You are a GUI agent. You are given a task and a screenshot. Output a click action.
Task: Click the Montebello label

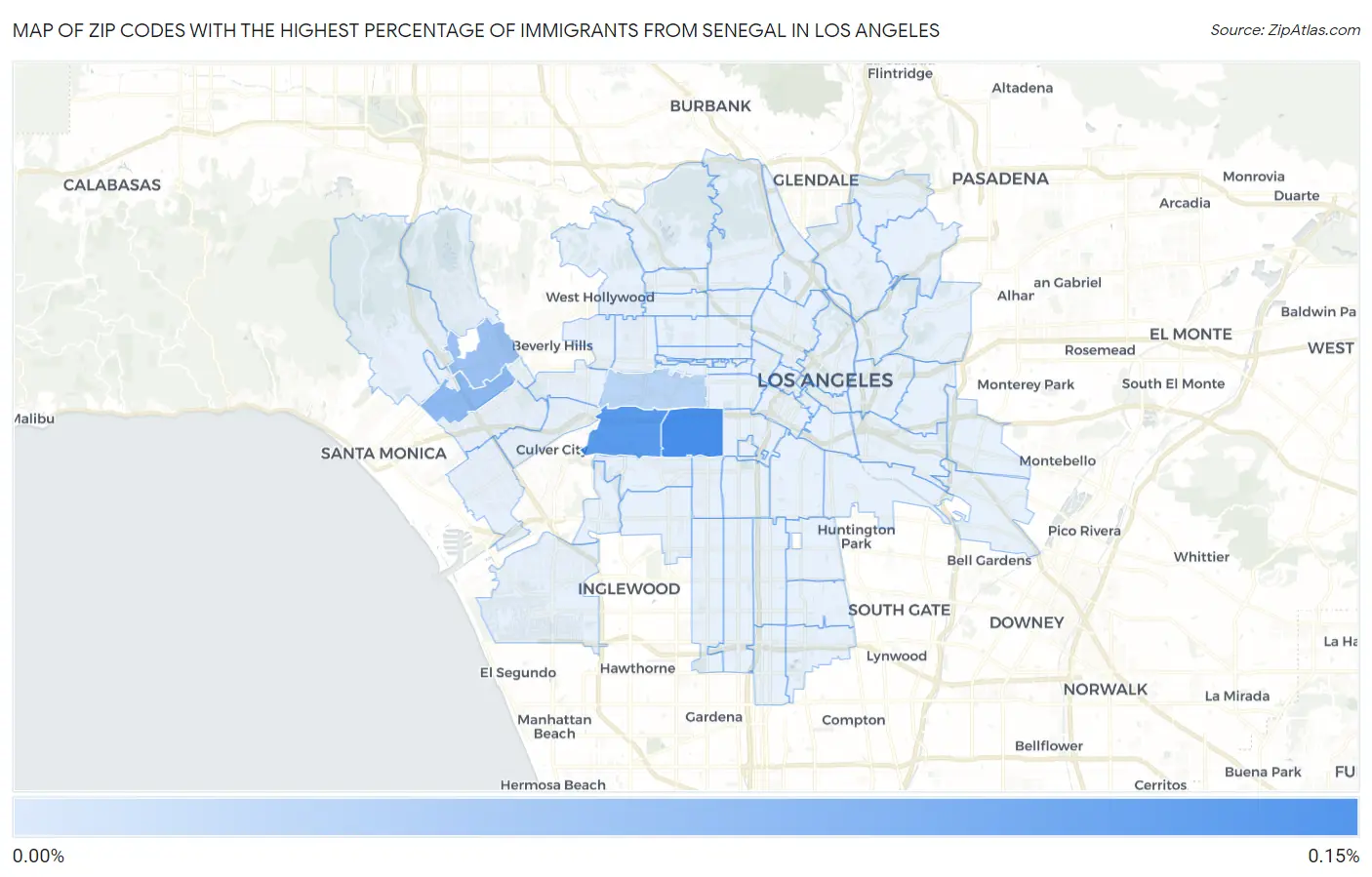(1058, 461)
